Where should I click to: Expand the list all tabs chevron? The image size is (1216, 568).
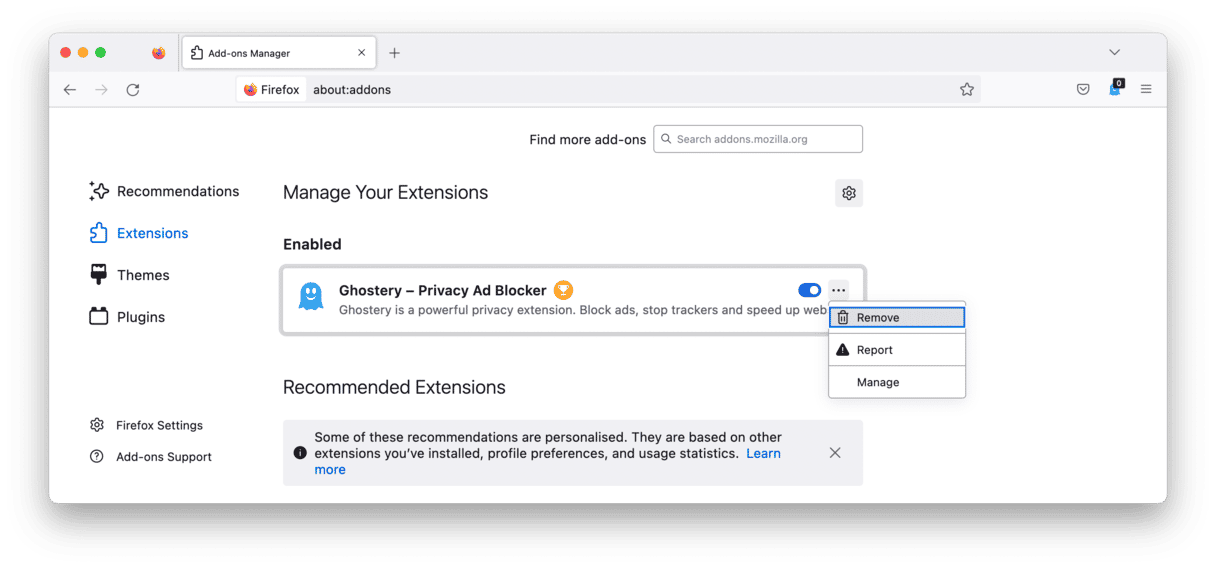(1115, 52)
